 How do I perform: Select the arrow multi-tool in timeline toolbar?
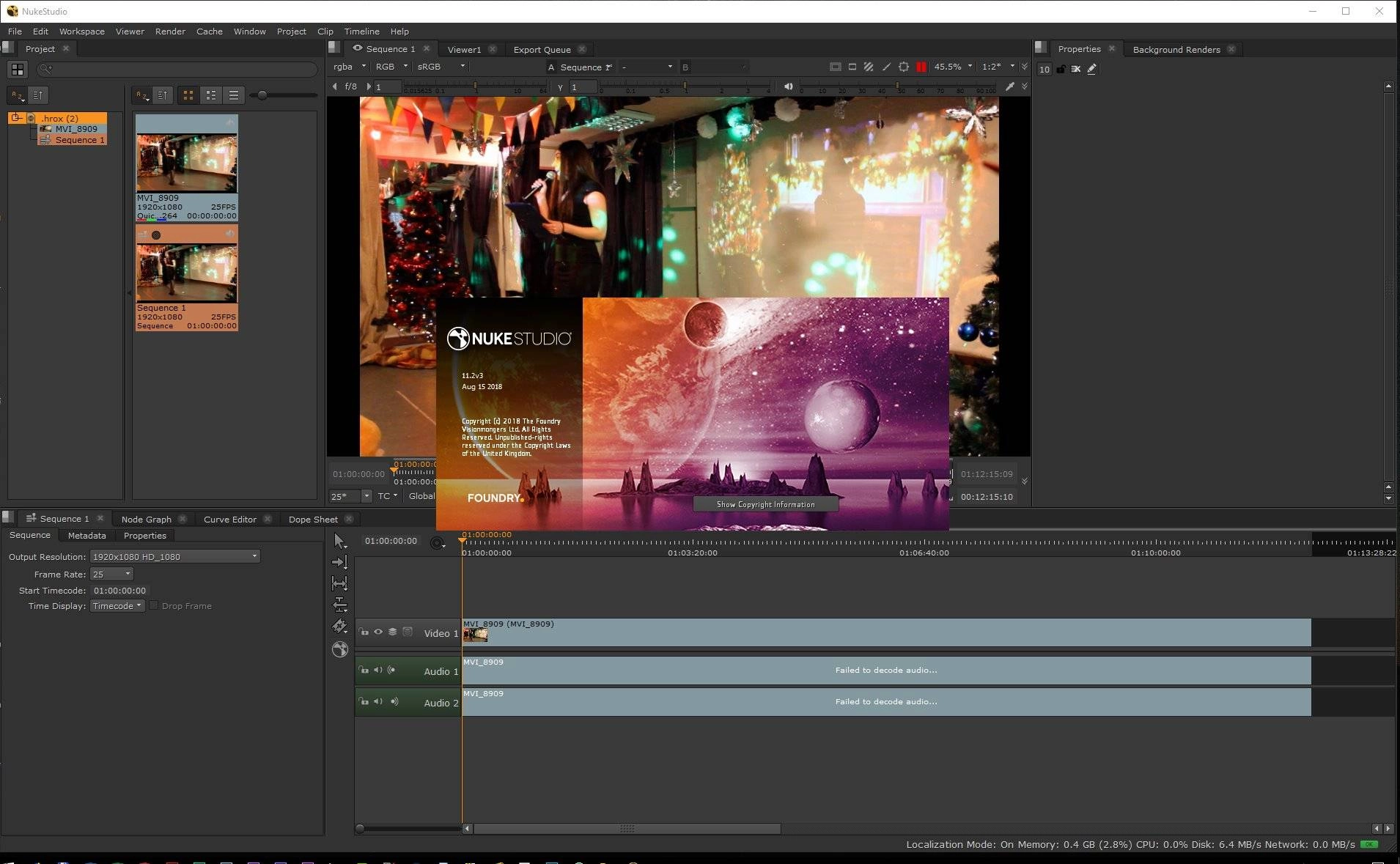pyautogui.click(x=339, y=541)
